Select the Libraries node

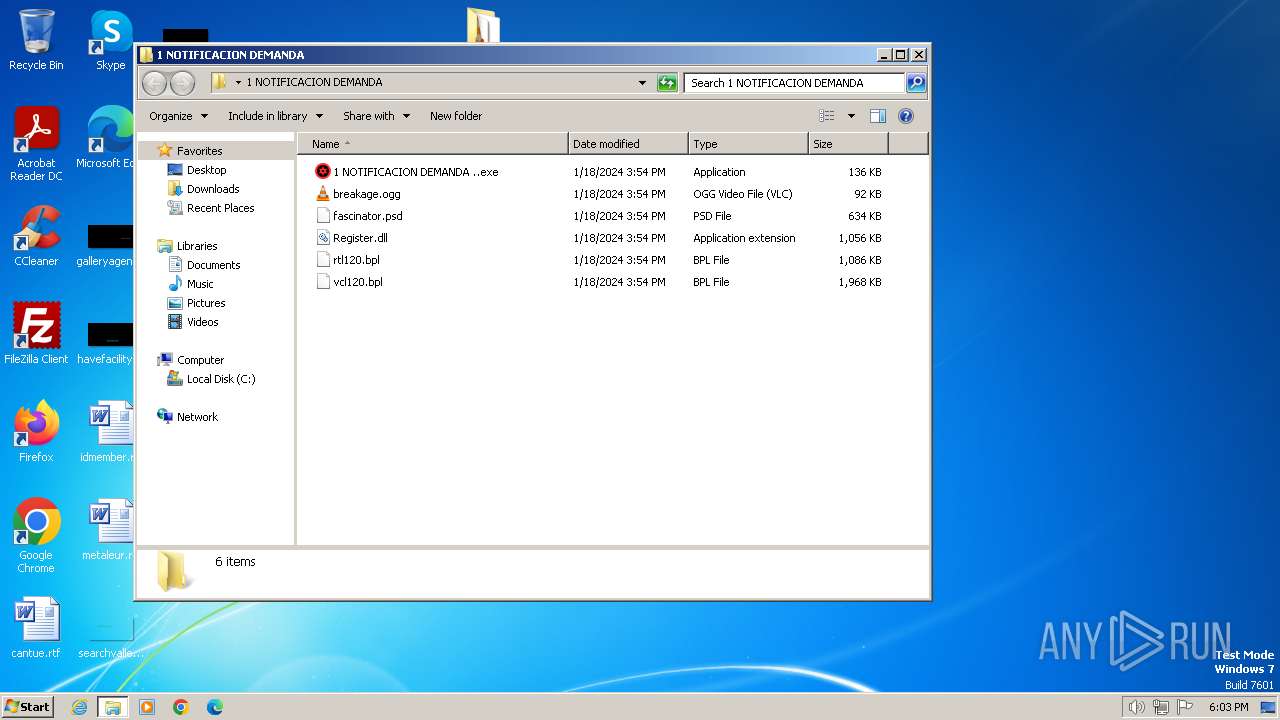197,246
